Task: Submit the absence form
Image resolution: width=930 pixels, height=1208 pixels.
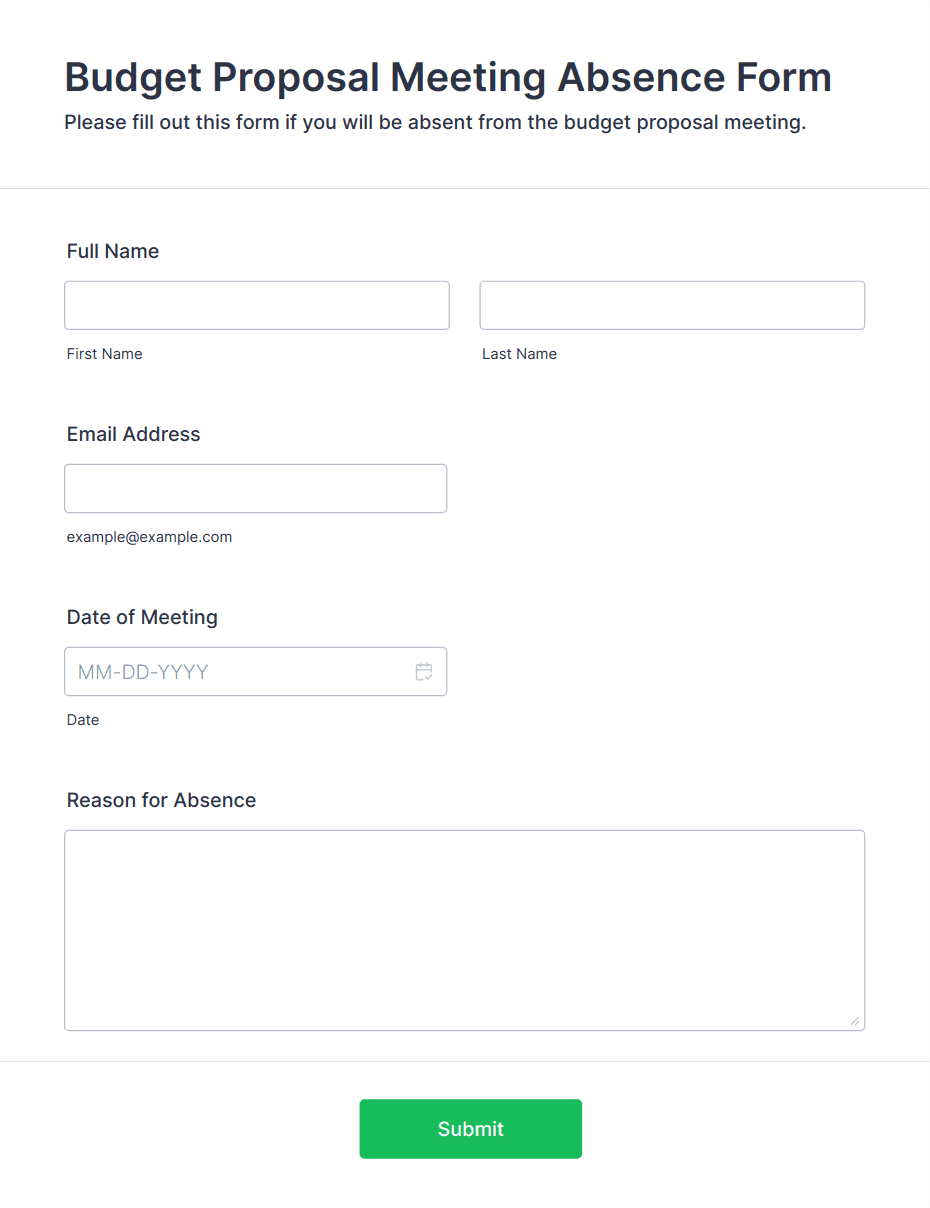Action: [471, 1129]
